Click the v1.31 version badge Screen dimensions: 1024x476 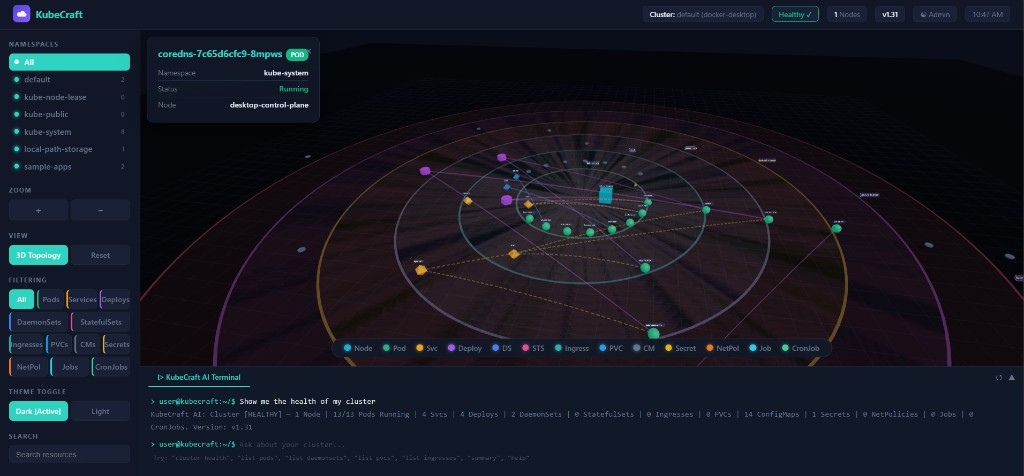[x=889, y=14]
